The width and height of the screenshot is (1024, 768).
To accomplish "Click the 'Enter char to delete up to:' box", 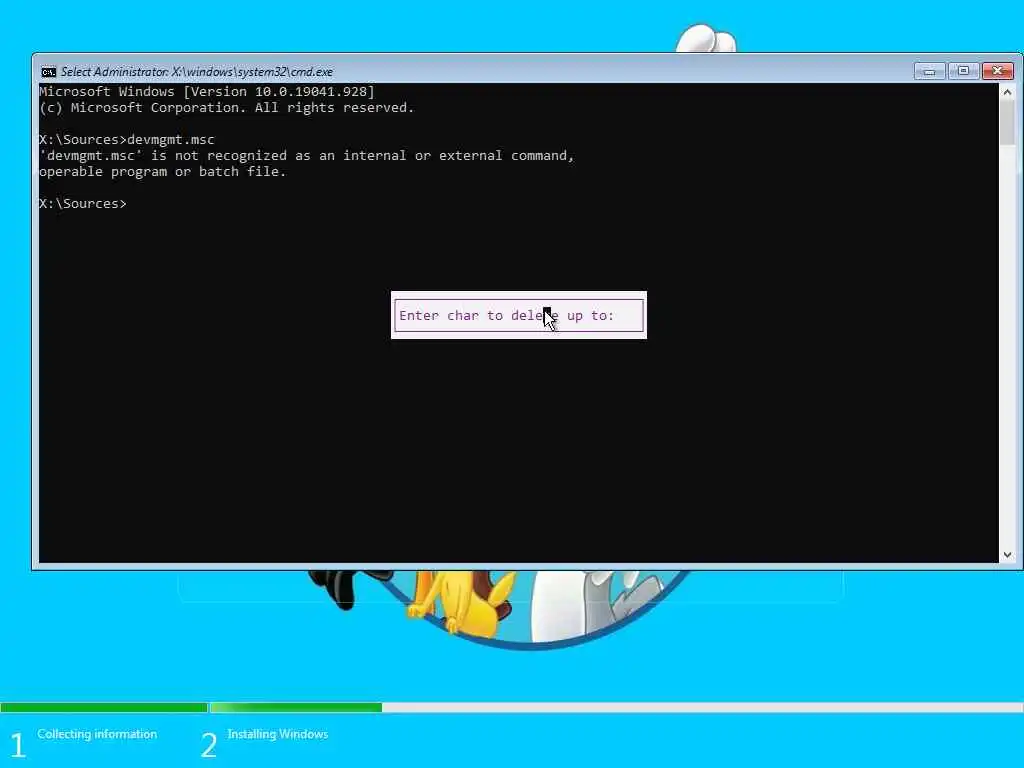I will click(519, 315).
